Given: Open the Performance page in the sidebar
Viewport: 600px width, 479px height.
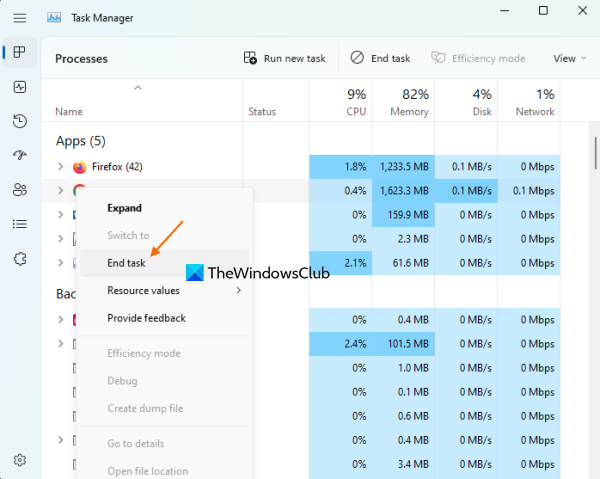Looking at the screenshot, I should coord(20,87).
